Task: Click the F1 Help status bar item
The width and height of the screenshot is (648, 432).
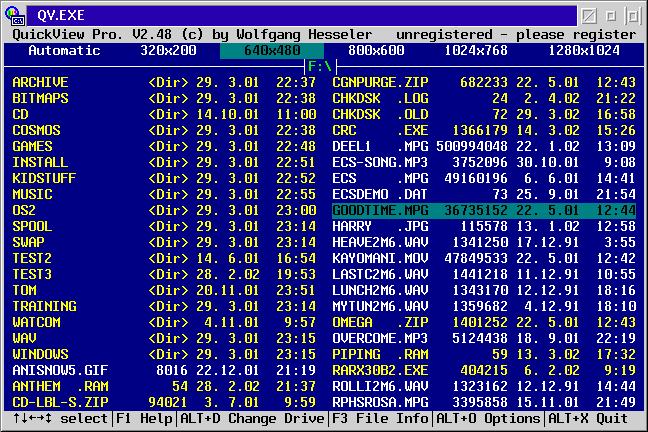Action: click(x=144, y=418)
